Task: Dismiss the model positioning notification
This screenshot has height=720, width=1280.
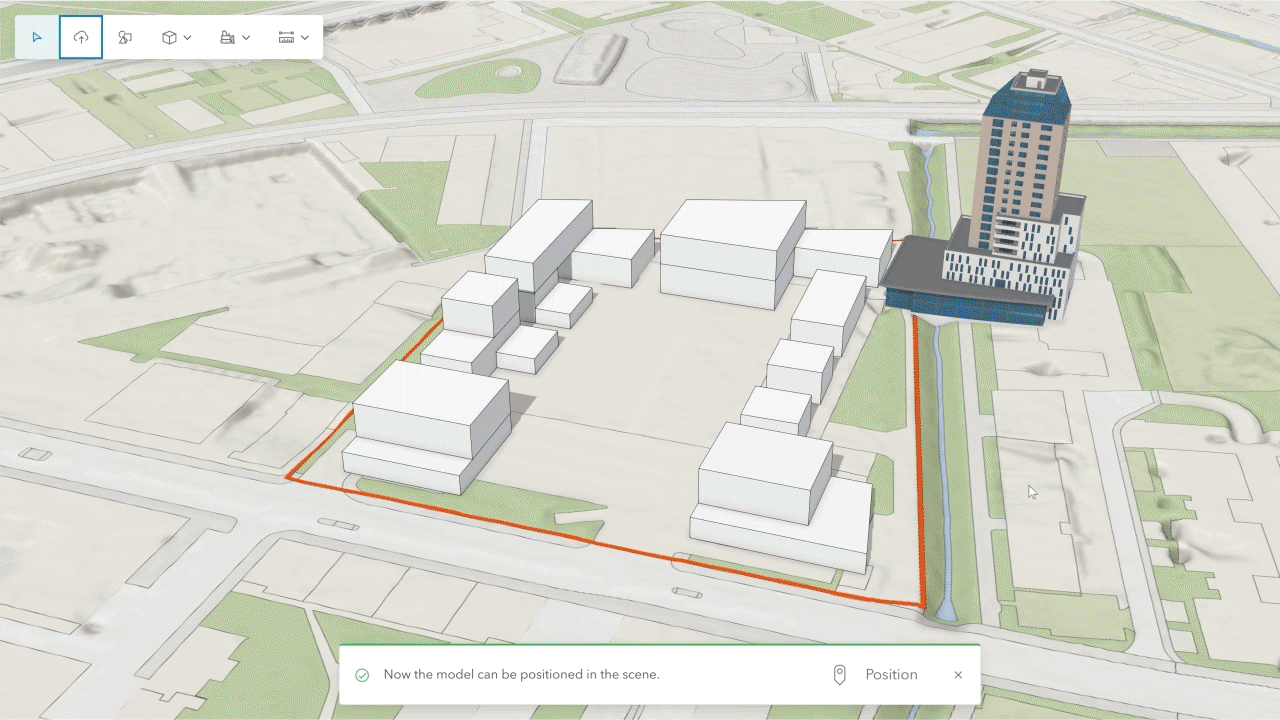Action: (x=958, y=675)
